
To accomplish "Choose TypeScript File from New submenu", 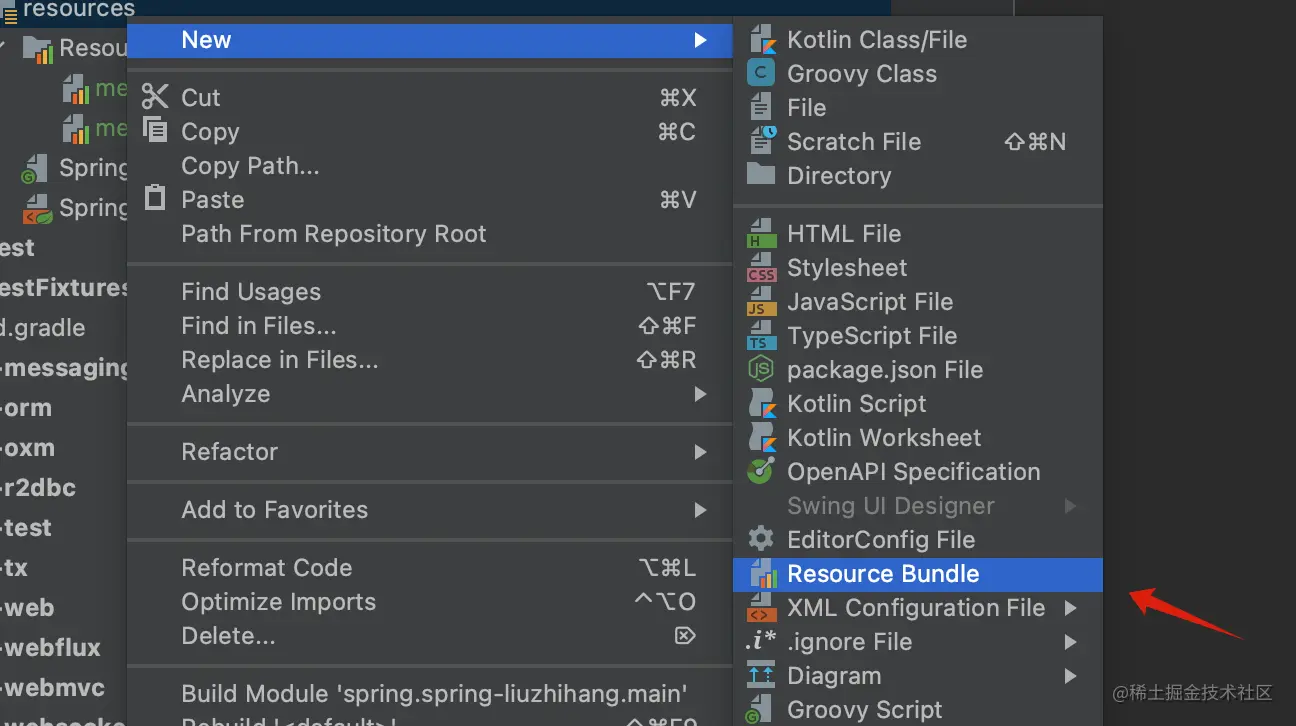I will (x=871, y=336).
